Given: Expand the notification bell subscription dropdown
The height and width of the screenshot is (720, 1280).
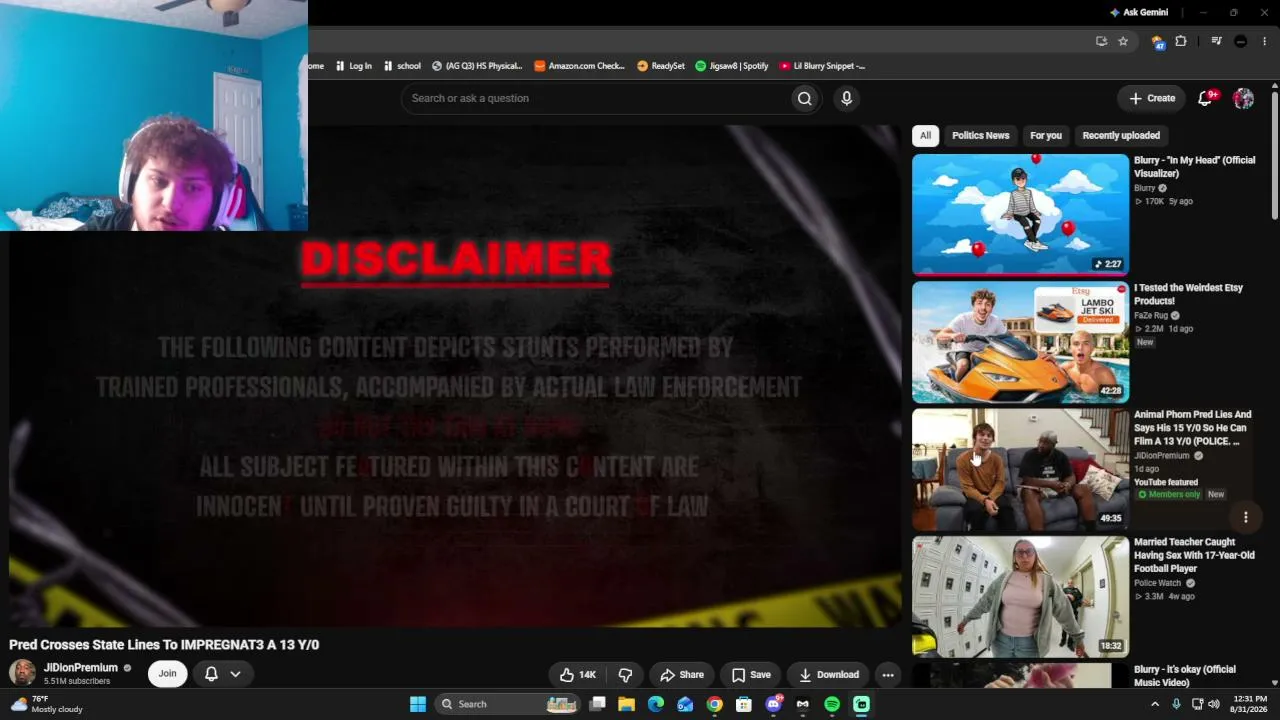Looking at the screenshot, I should [x=235, y=674].
